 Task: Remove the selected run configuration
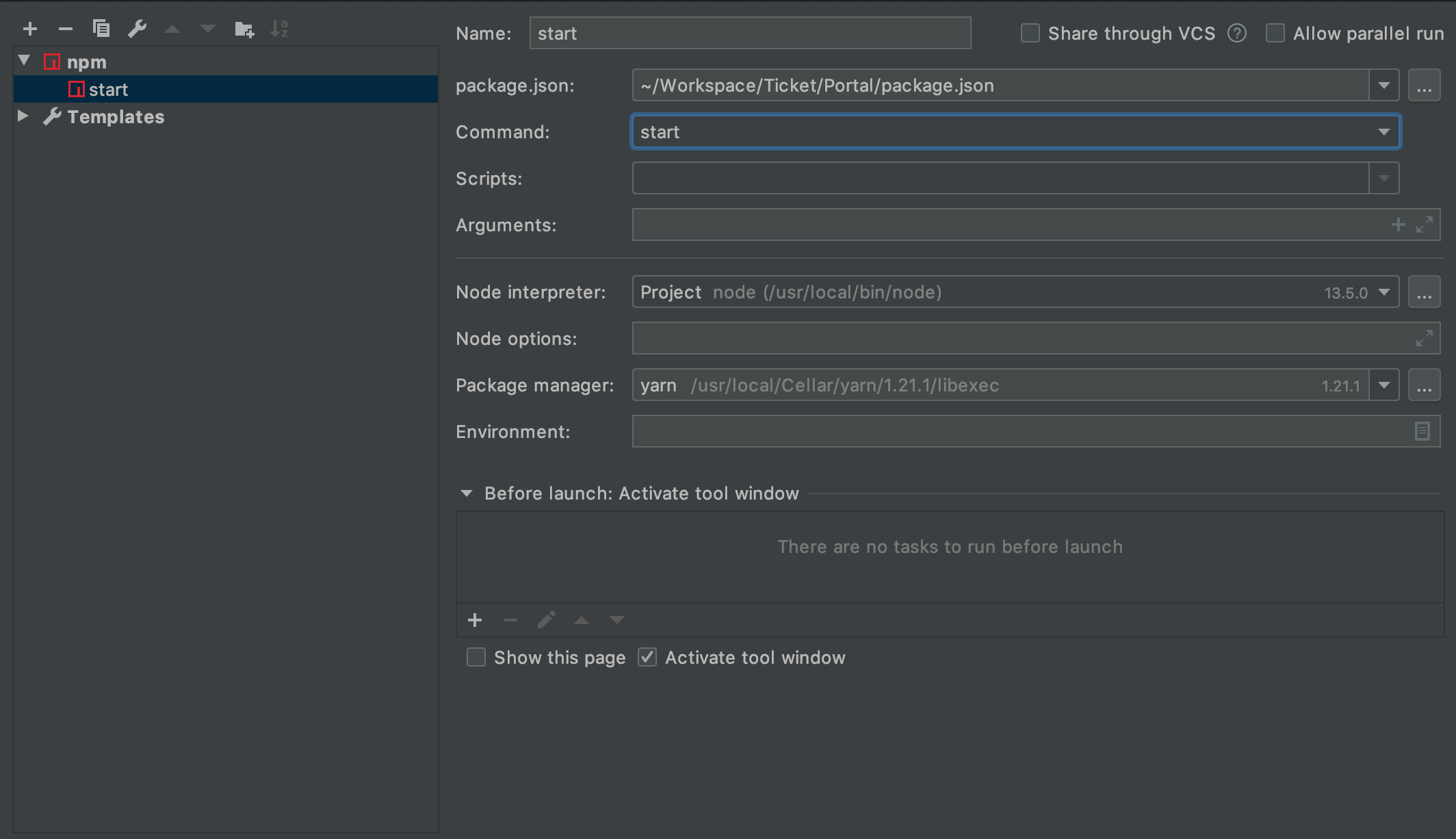(x=66, y=29)
